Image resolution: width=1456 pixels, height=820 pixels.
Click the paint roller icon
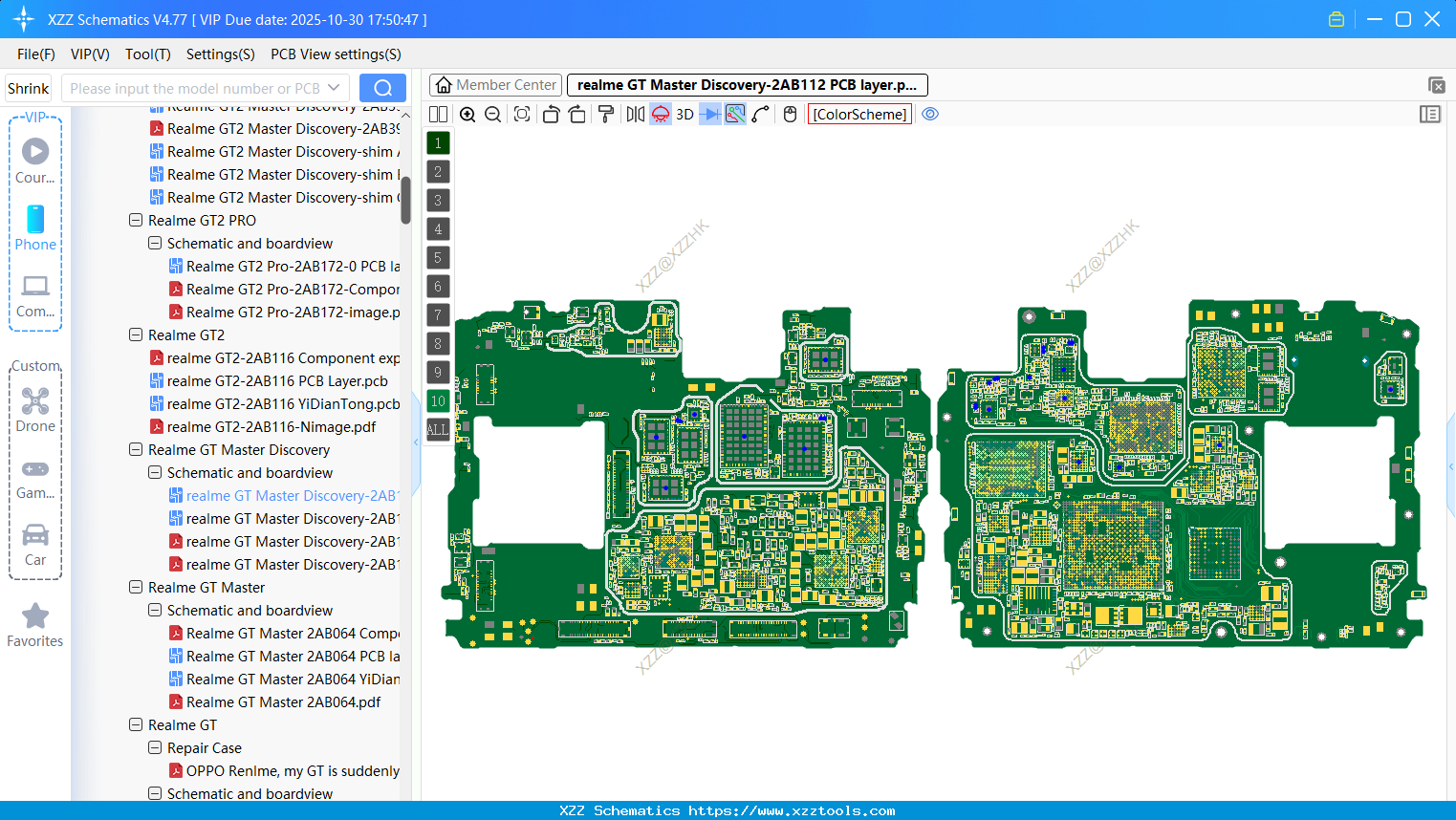coord(606,115)
